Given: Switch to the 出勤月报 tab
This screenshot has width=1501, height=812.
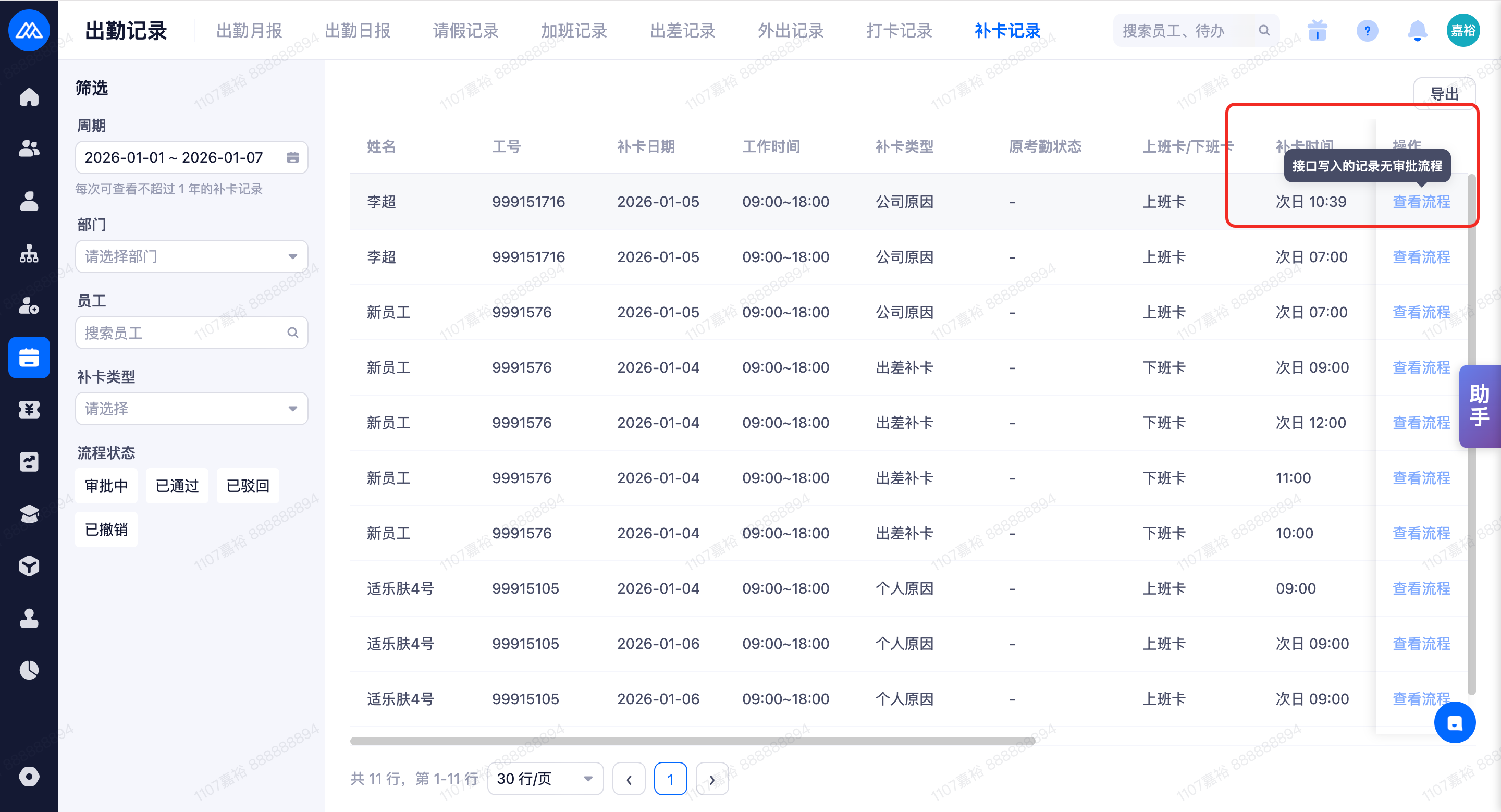Looking at the screenshot, I should (250, 31).
